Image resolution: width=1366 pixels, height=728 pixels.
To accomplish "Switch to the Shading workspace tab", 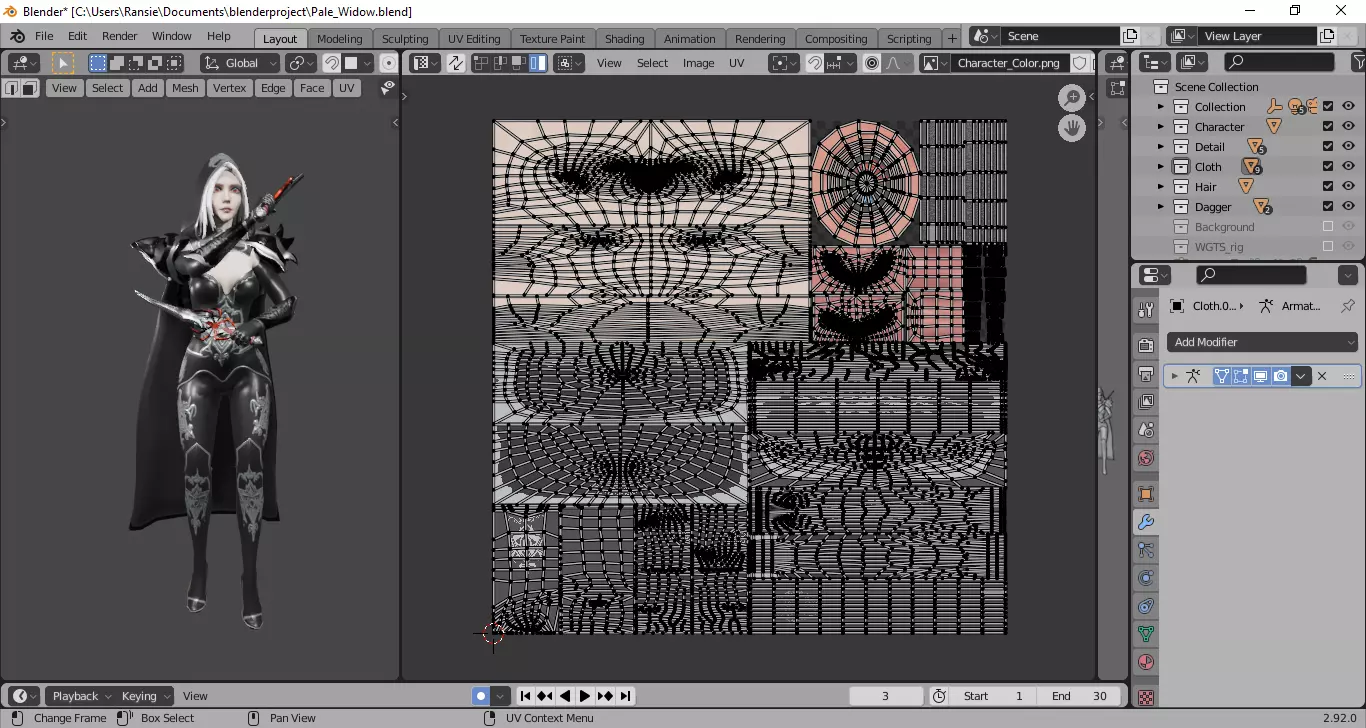I will (624, 39).
